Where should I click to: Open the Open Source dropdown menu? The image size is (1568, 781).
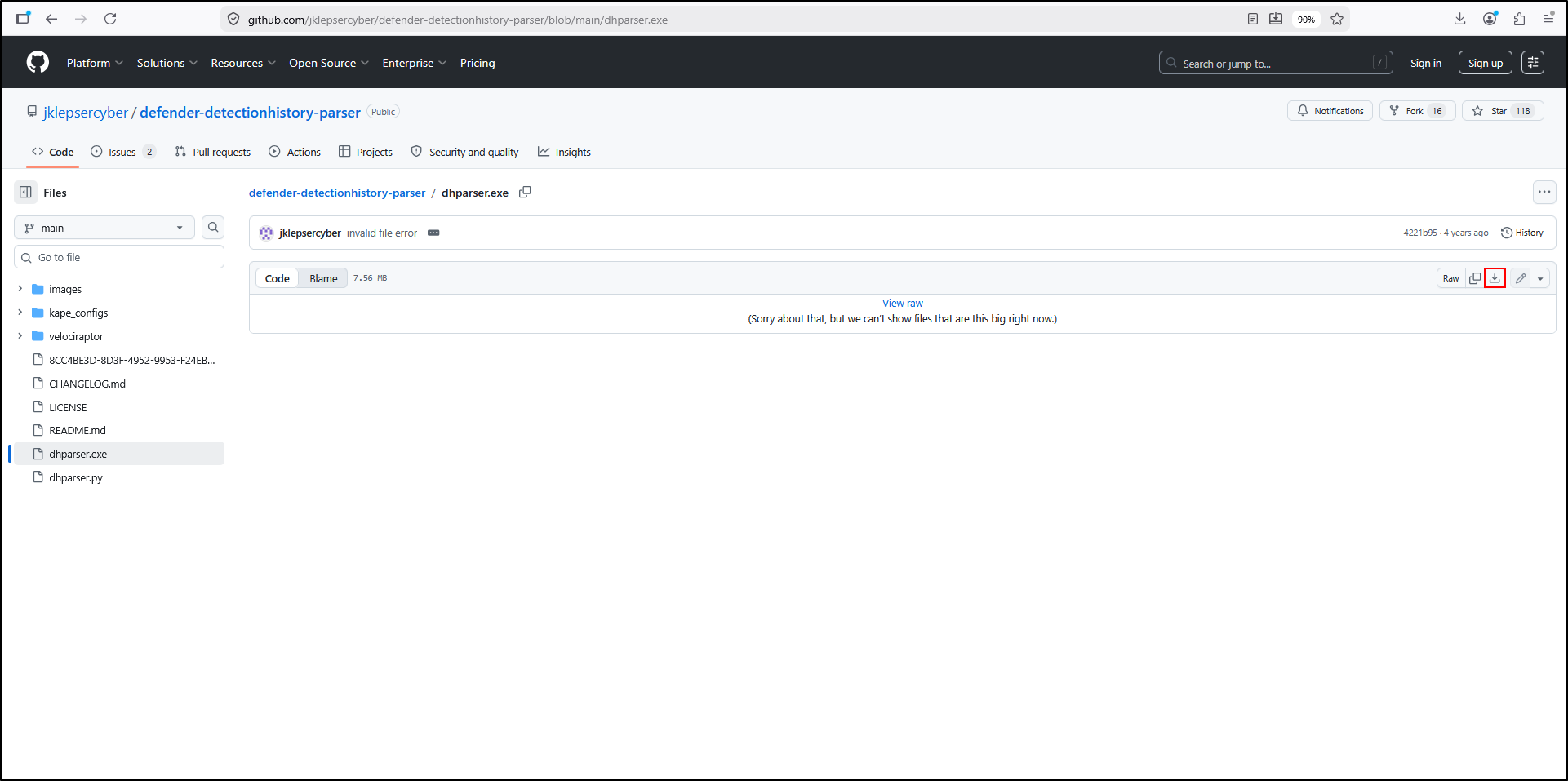[329, 63]
